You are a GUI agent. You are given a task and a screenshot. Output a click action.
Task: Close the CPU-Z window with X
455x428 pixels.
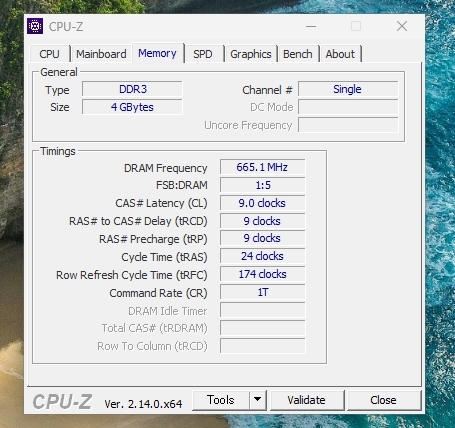click(x=402, y=26)
